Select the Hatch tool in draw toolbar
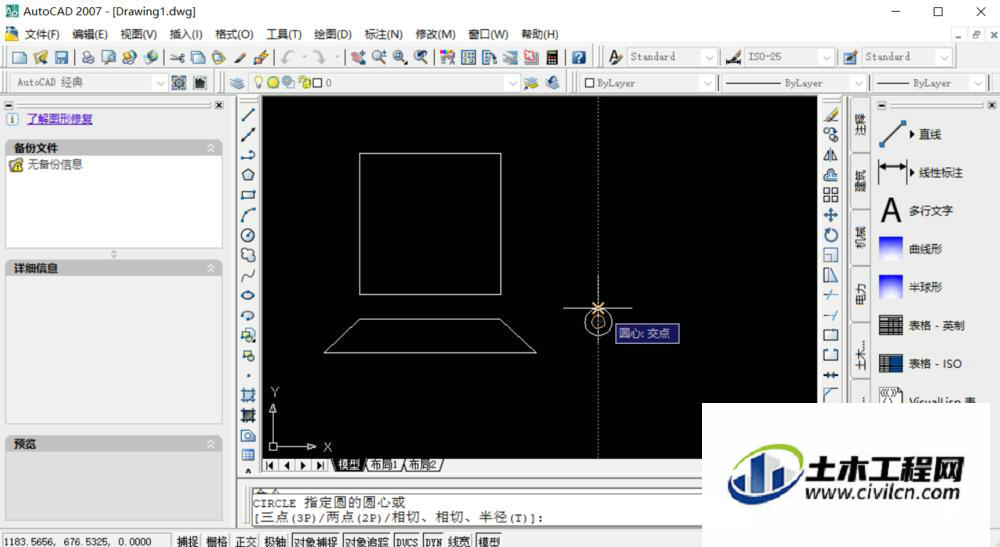 (248, 395)
